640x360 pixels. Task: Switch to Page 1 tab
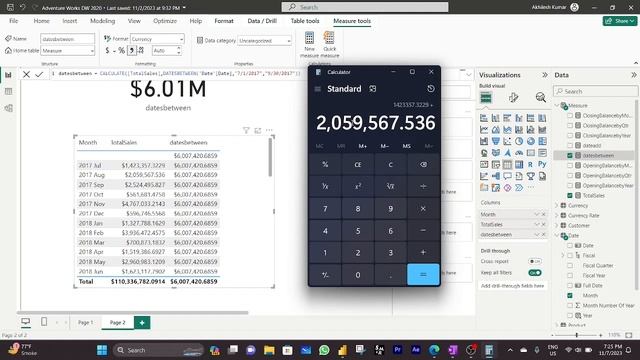[x=85, y=322]
